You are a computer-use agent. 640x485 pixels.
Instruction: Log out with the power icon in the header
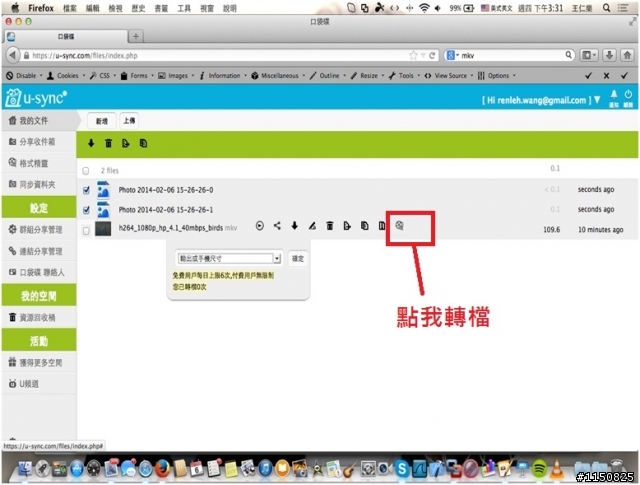[628, 98]
